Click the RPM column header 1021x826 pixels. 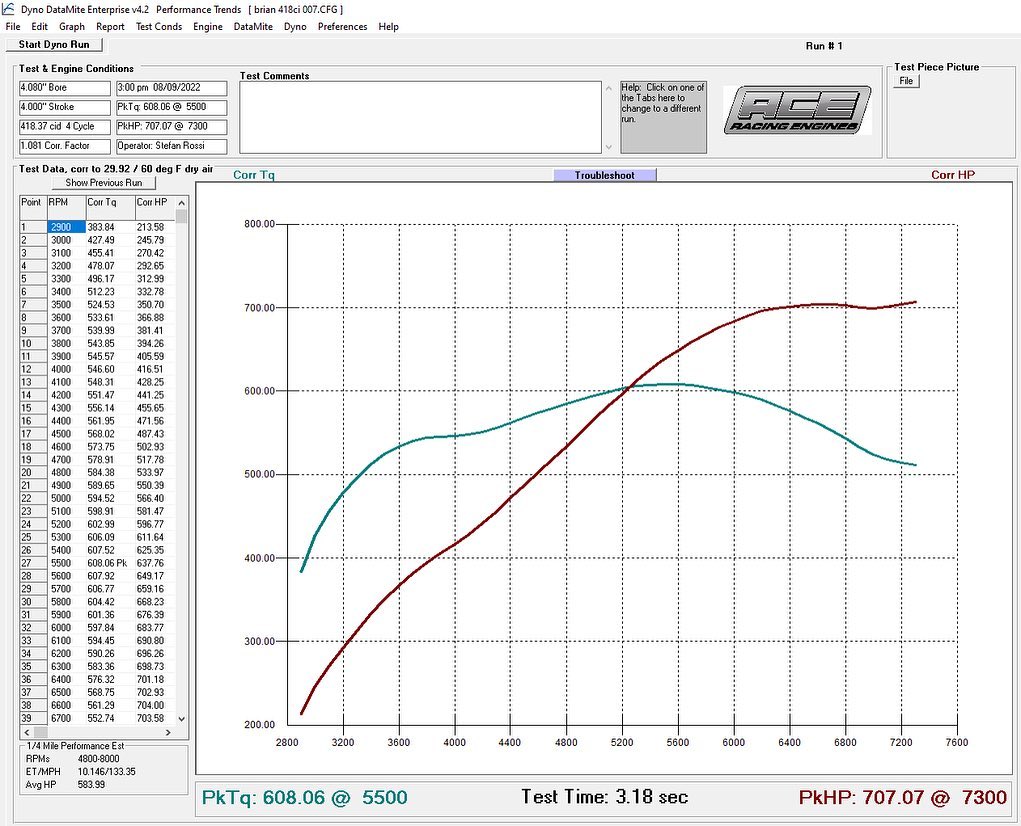pos(66,207)
